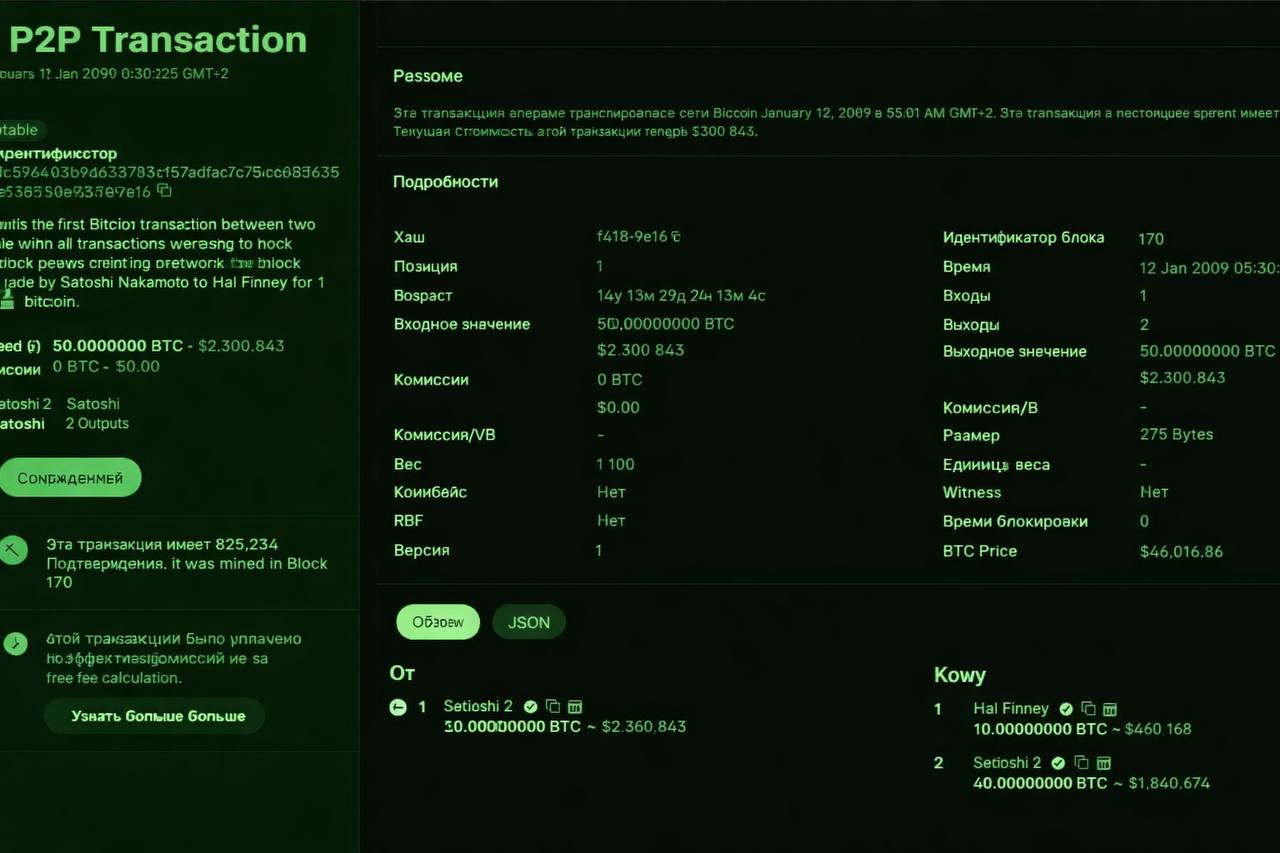Copy the hash f418-9e16 value
This screenshot has height=853, width=1280.
click(x=676, y=237)
